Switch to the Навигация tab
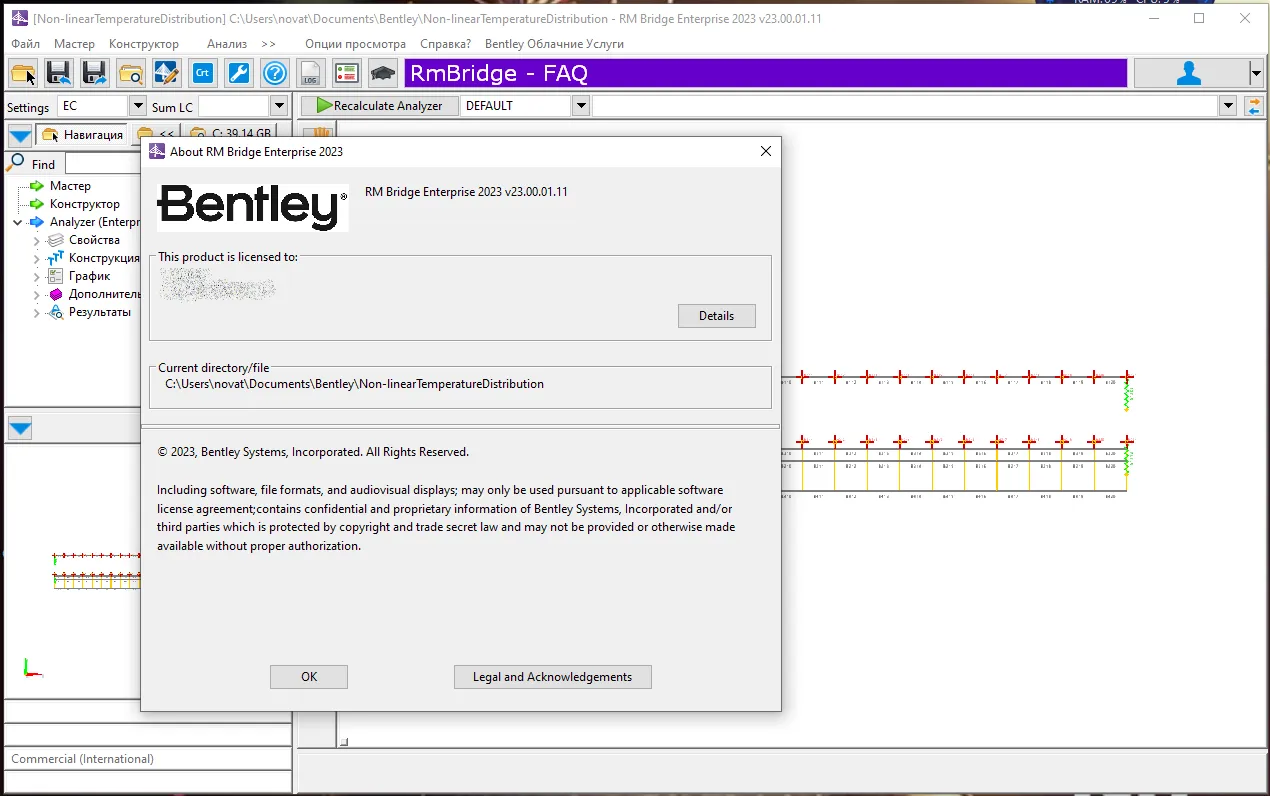 tap(82, 135)
